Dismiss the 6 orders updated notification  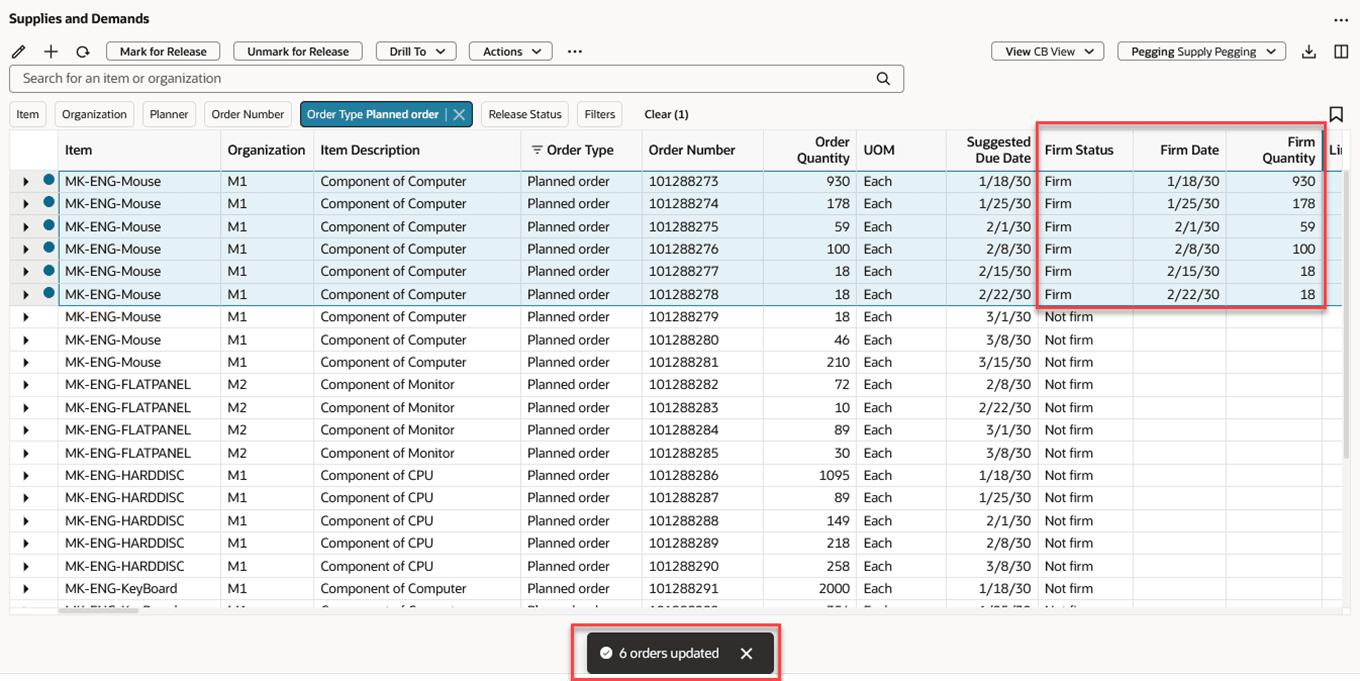[x=746, y=653]
